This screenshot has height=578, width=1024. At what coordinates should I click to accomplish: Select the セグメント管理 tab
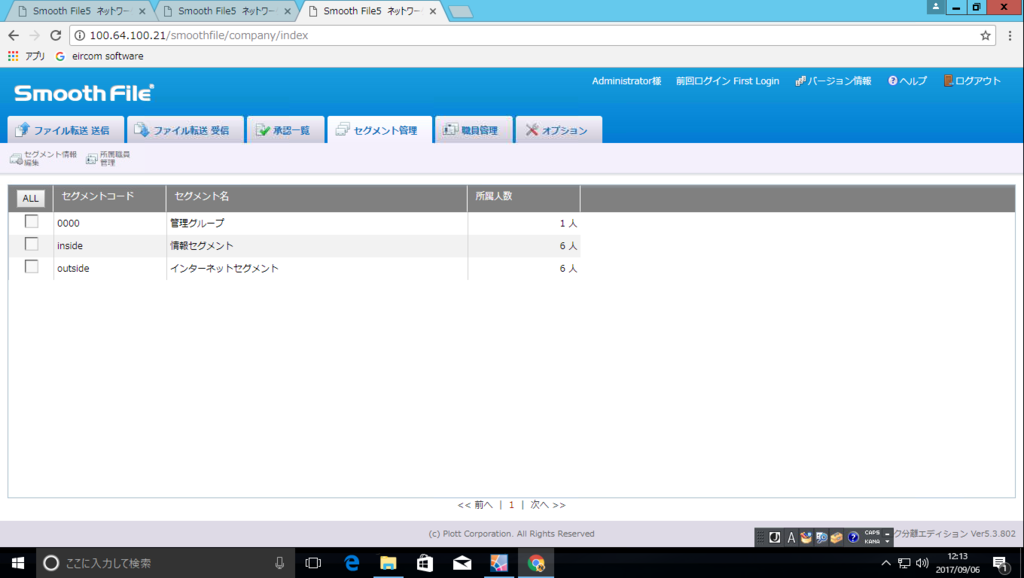pyautogui.click(x=379, y=130)
